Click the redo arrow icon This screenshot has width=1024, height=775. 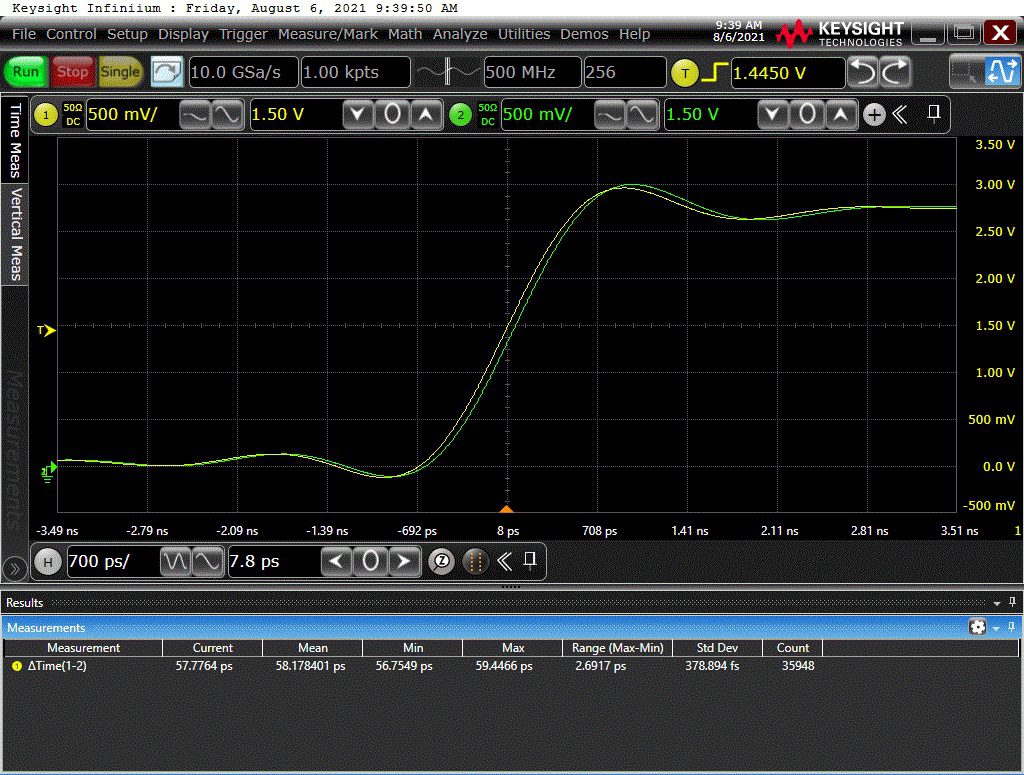click(895, 72)
